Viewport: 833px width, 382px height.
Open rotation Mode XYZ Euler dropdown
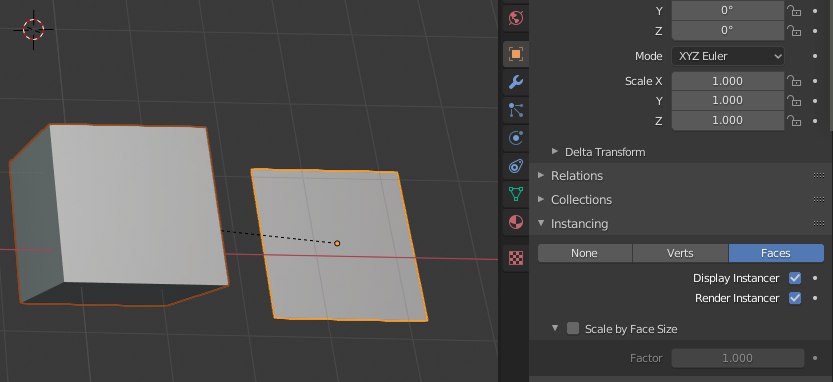pos(728,56)
